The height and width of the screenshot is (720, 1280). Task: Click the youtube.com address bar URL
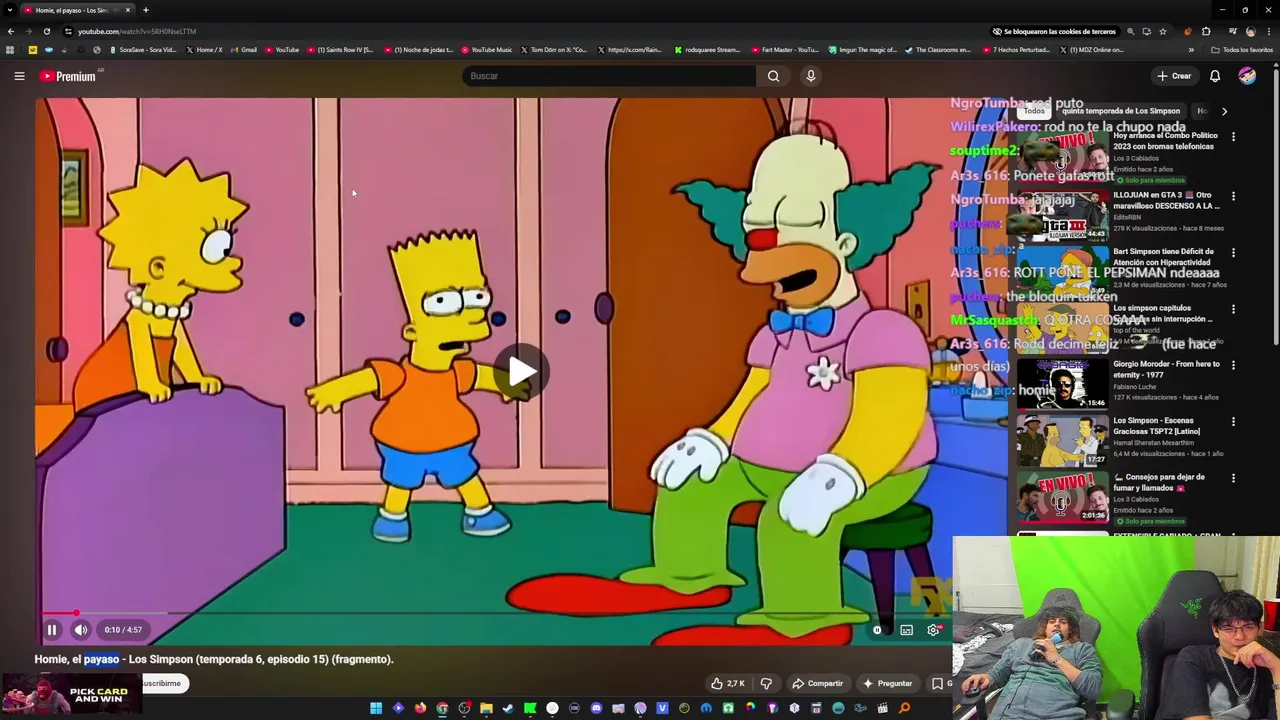137,31
